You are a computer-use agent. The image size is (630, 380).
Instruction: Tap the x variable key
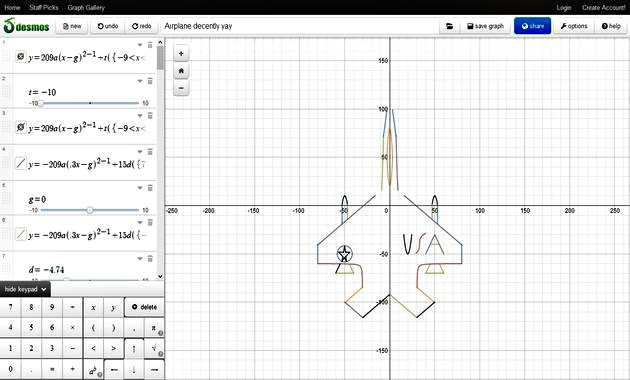93,307
